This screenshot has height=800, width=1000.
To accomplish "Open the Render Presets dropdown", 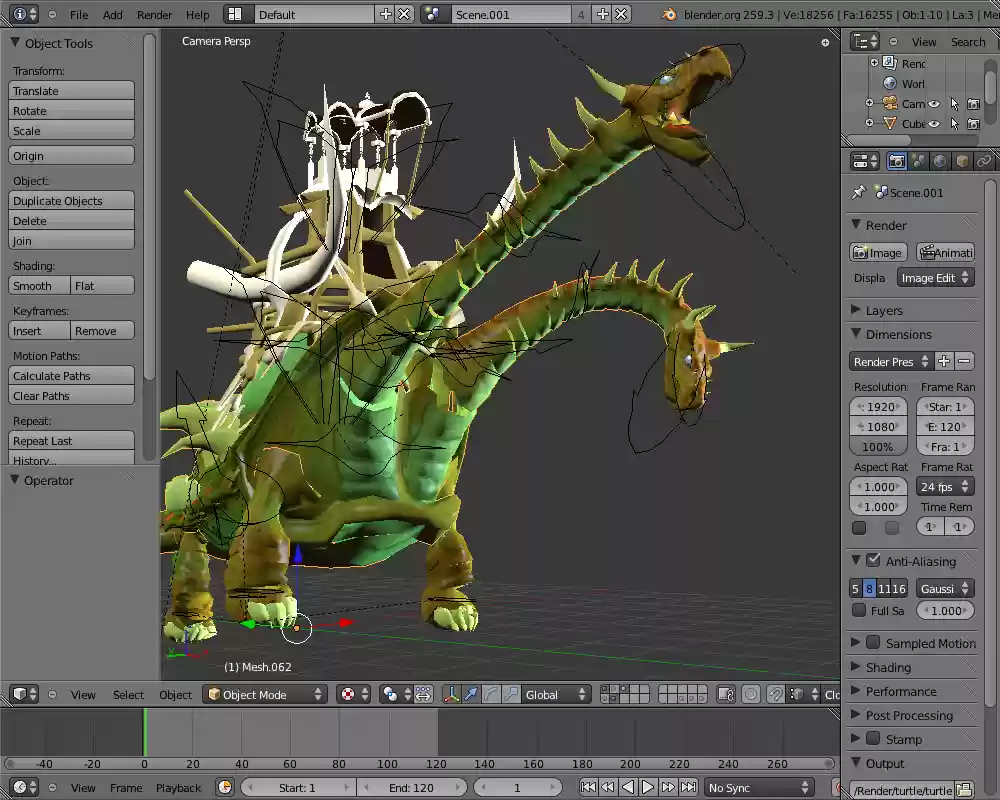I will pyautogui.click(x=888, y=361).
